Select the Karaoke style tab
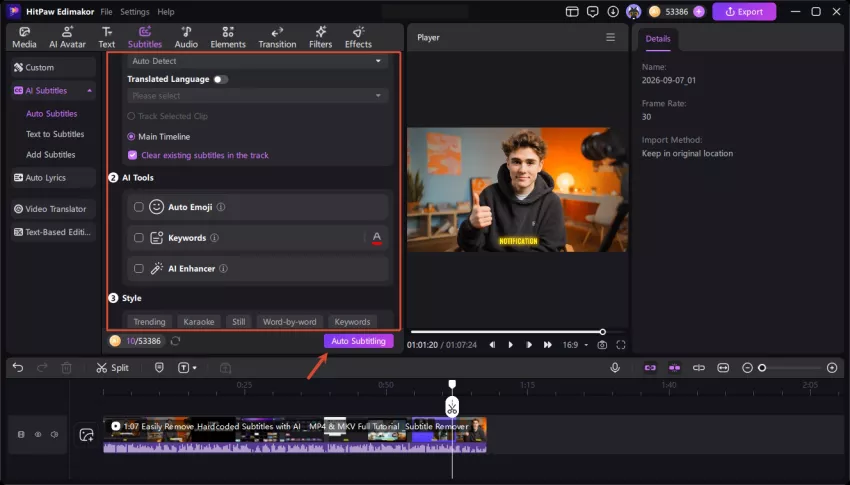 click(198, 321)
